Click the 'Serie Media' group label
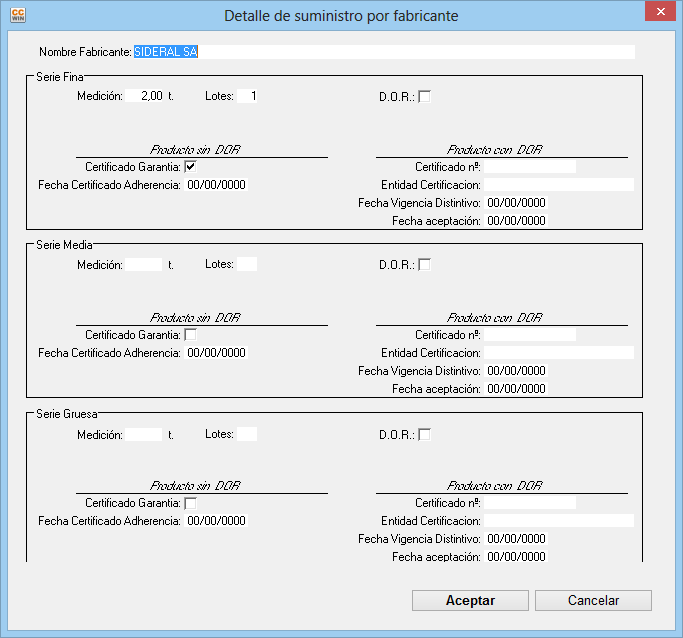 coord(64,245)
